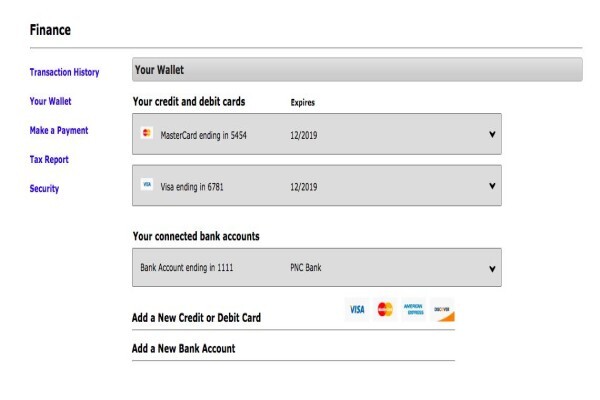The image size is (600, 400).
Task: Click Add a New Bank Account
Action: click(183, 348)
